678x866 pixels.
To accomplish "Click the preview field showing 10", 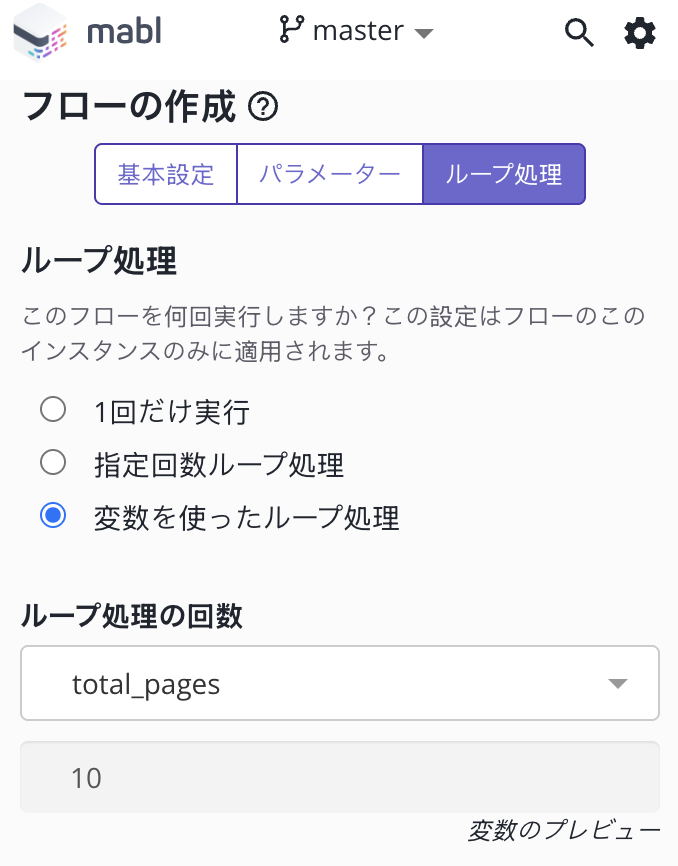I will point(339,777).
